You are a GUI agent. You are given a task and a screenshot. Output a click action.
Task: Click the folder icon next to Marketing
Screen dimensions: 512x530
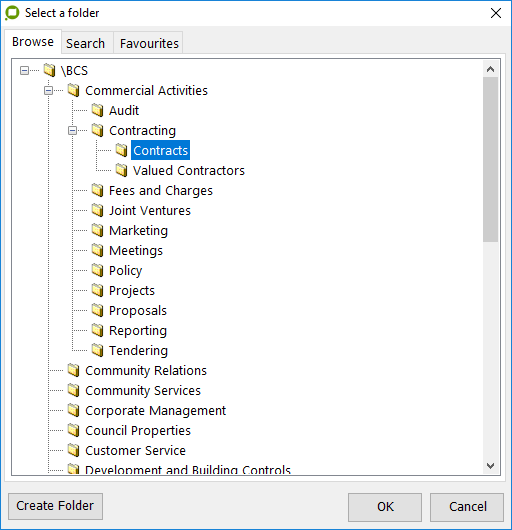click(97, 230)
